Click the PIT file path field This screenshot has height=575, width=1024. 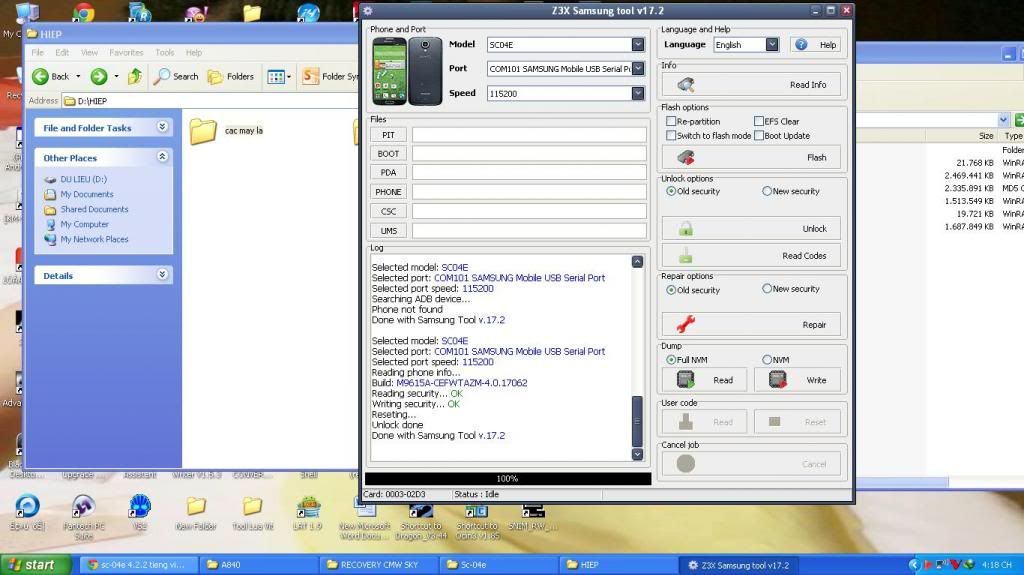click(529, 135)
